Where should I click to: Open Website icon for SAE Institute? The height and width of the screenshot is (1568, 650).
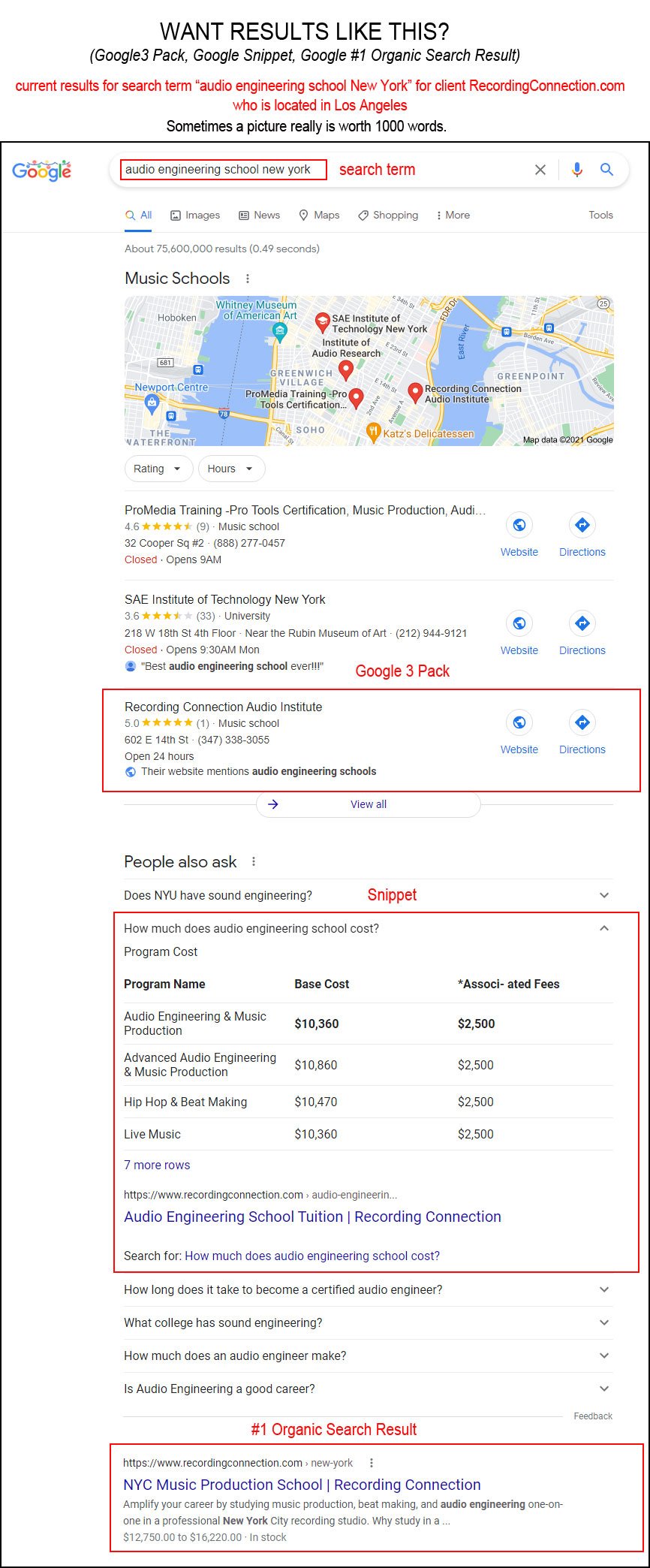(519, 623)
